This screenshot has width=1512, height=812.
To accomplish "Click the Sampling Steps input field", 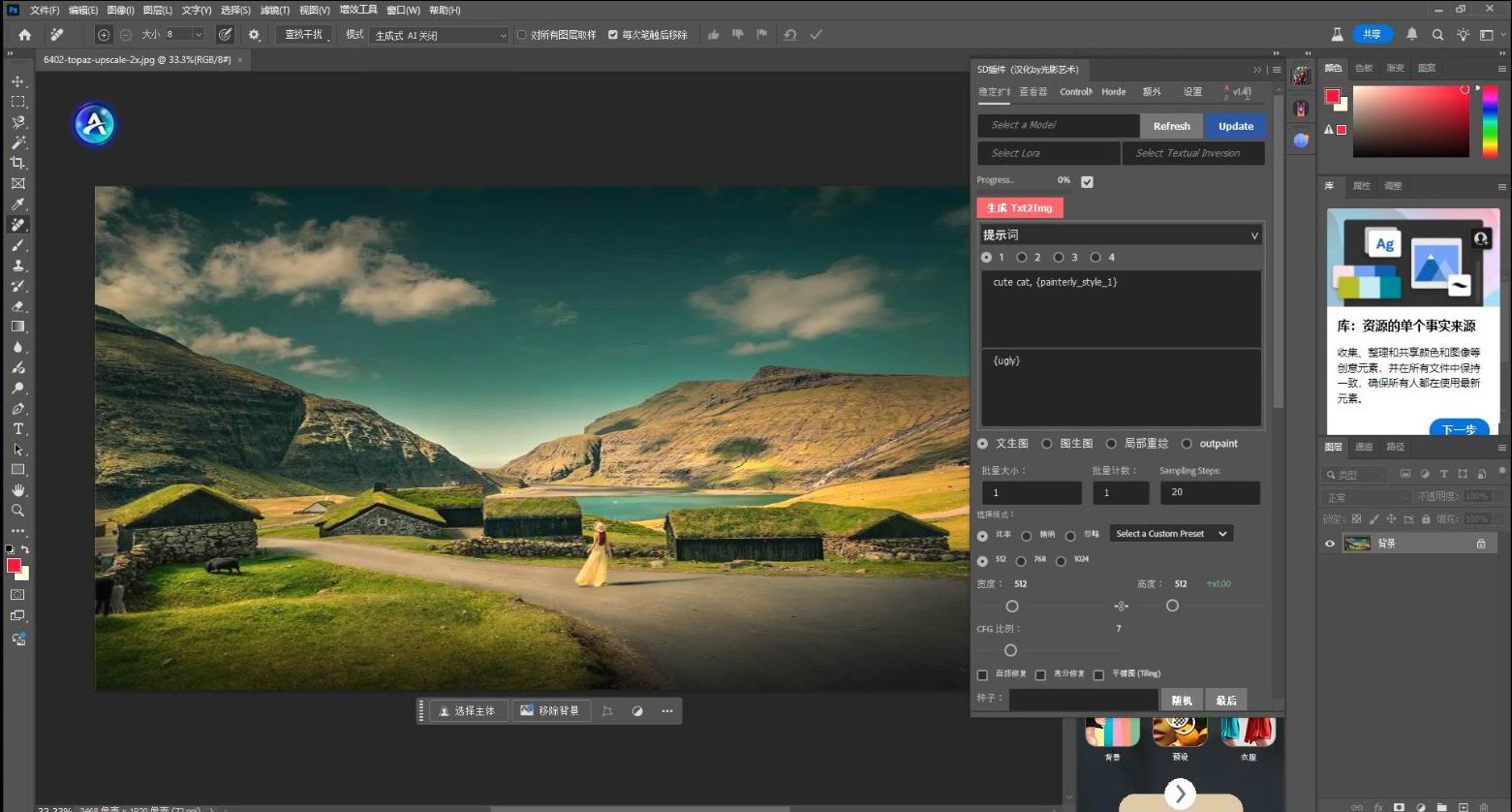I will 1210,492.
